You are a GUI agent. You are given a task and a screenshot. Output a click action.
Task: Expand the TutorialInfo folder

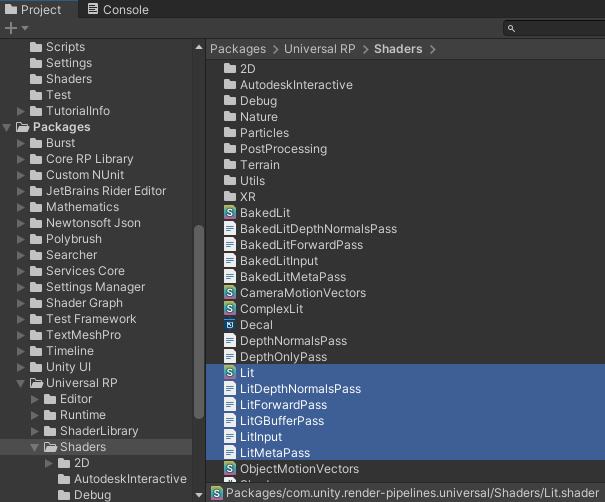coord(21,111)
